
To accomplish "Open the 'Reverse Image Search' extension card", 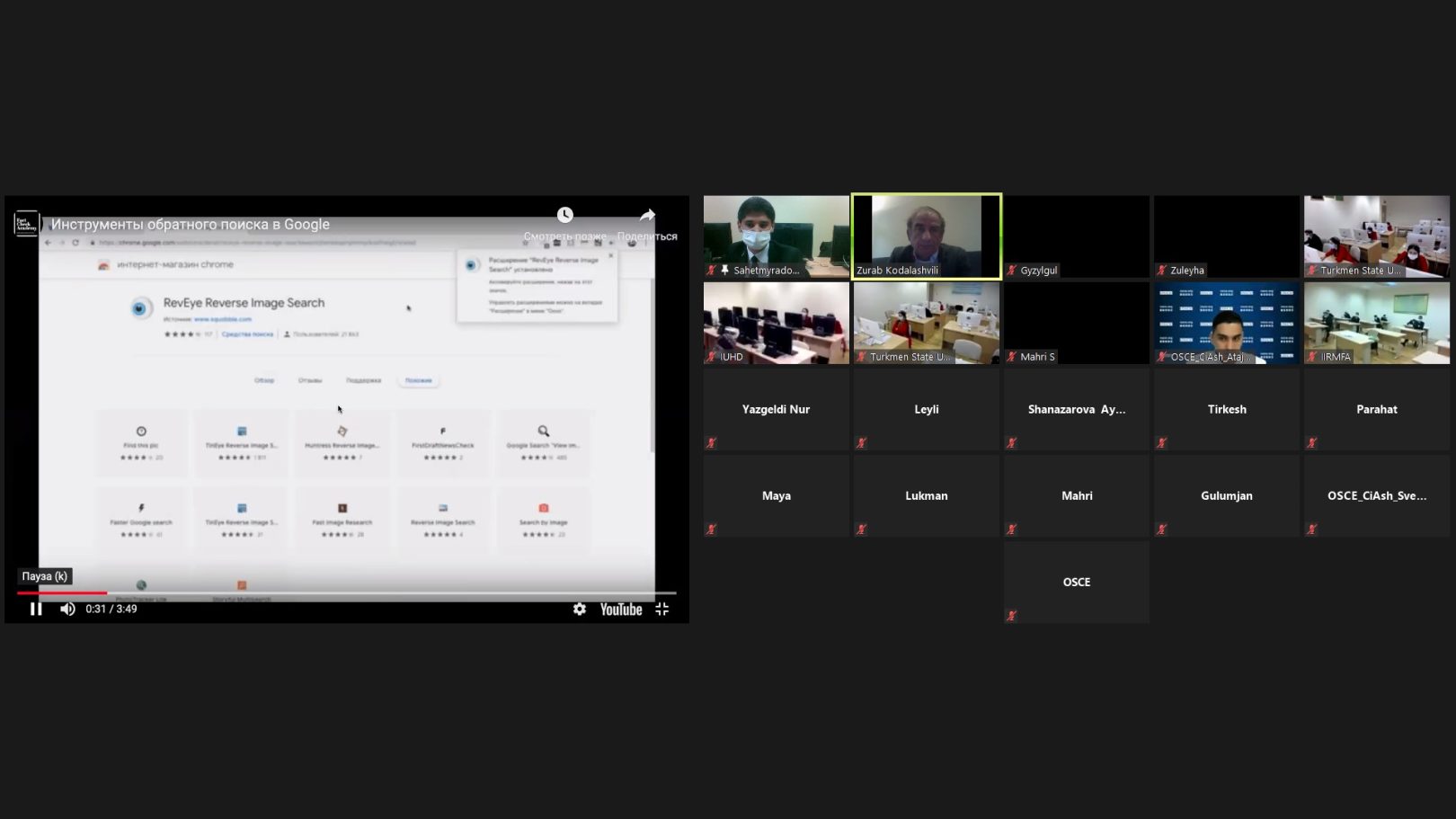I will click(x=442, y=521).
